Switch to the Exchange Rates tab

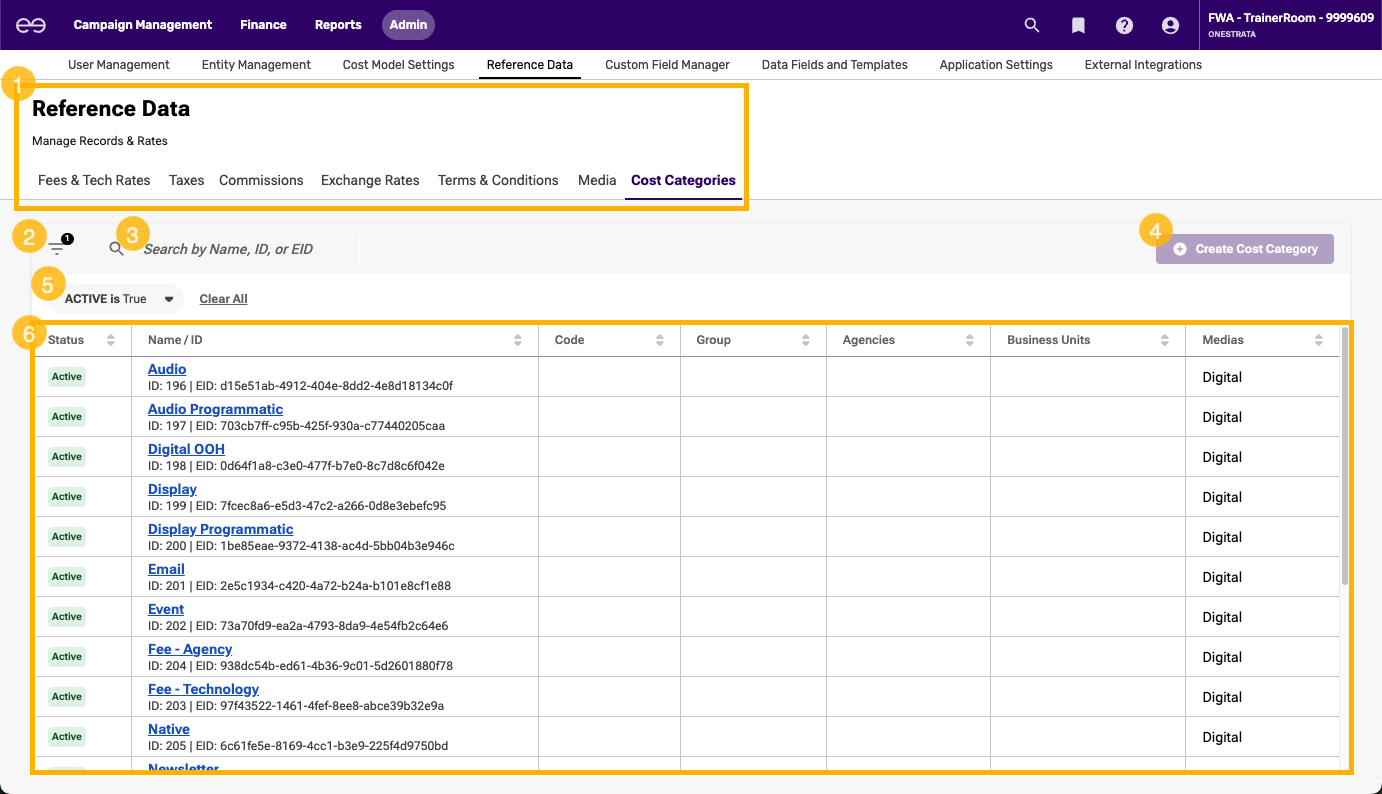370,181
